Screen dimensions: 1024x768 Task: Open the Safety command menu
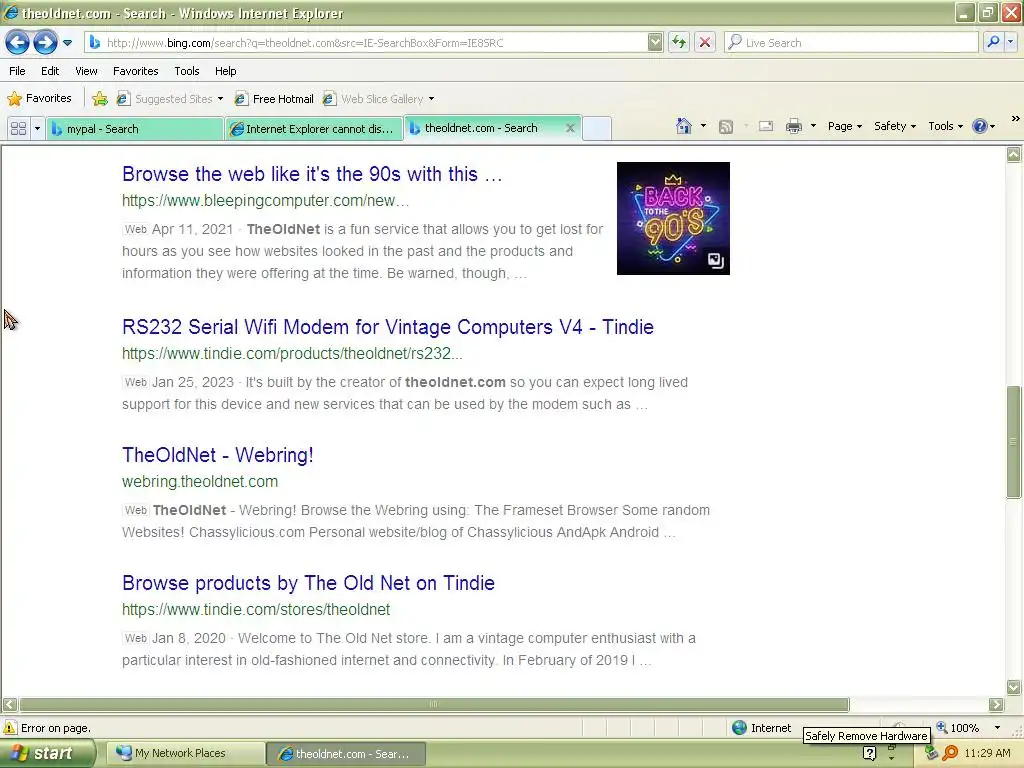pyautogui.click(x=895, y=126)
